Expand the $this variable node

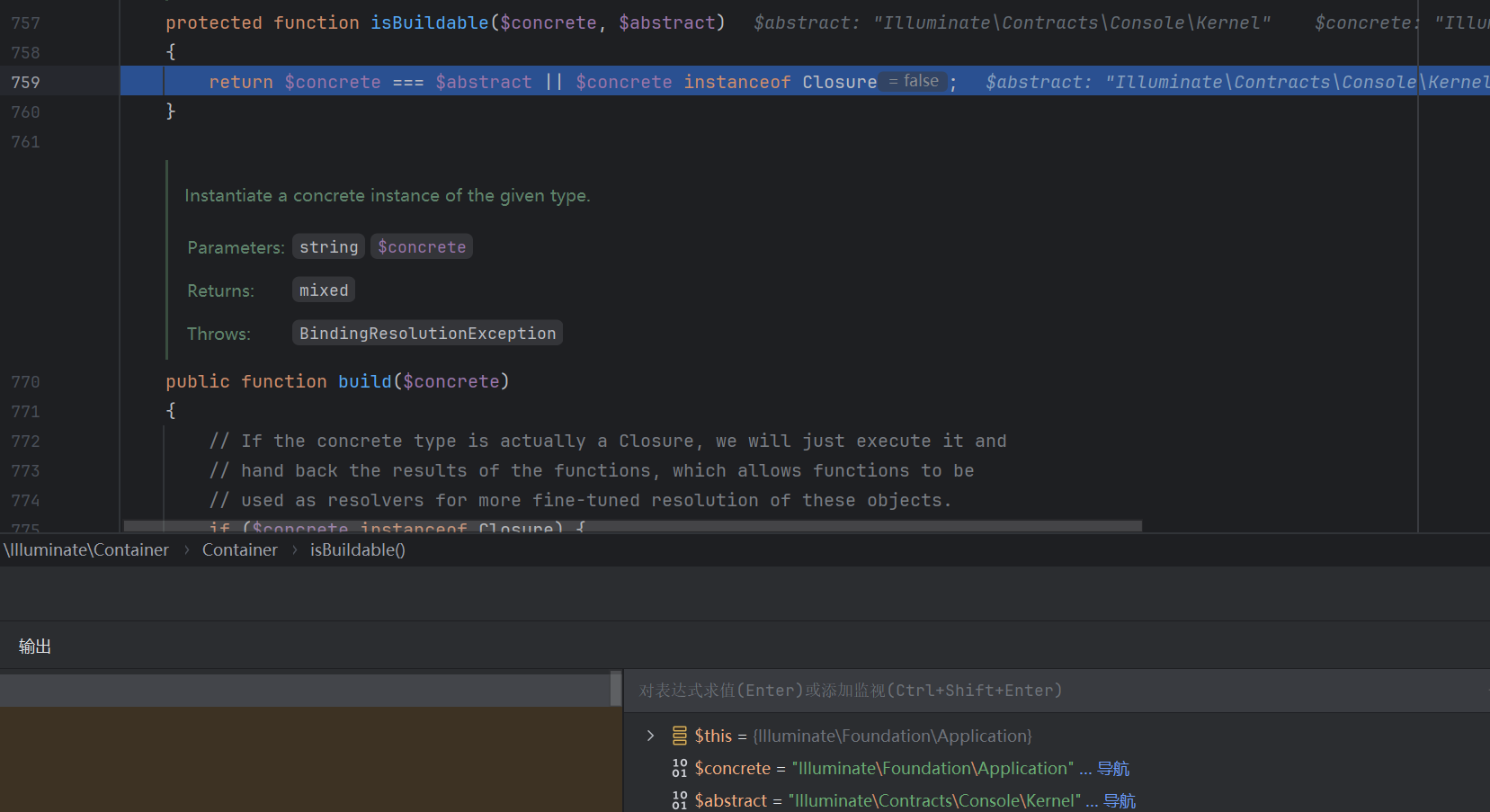click(x=650, y=736)
